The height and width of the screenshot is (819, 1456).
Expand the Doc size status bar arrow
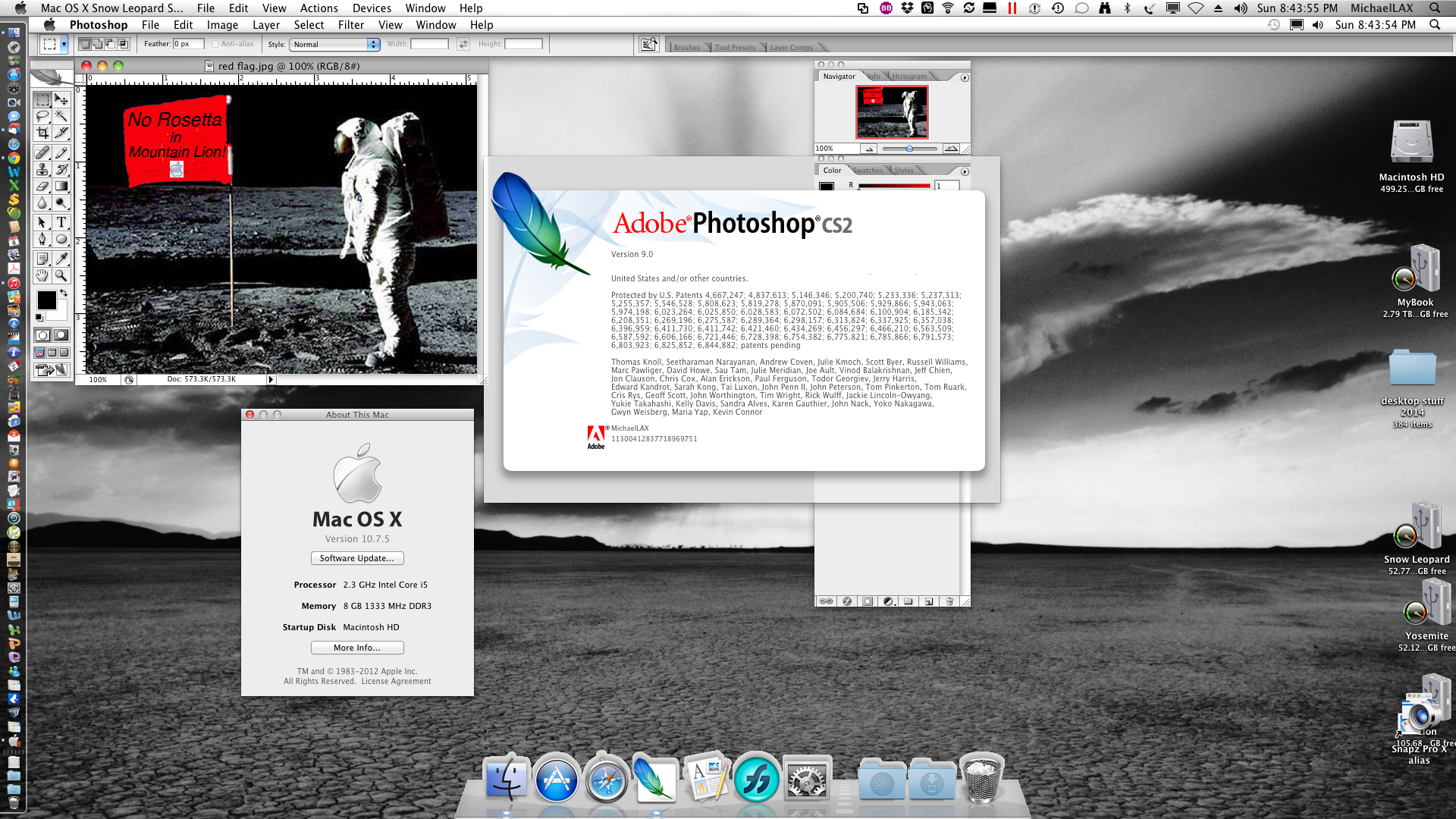tap(271, 379)
